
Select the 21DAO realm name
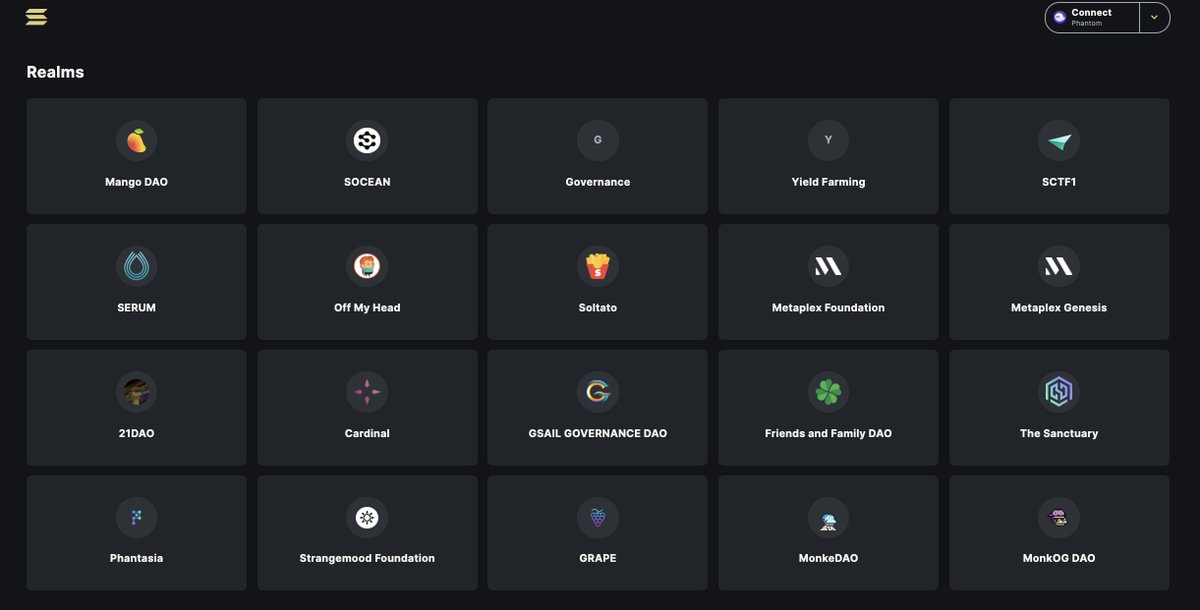click(137, 434)
